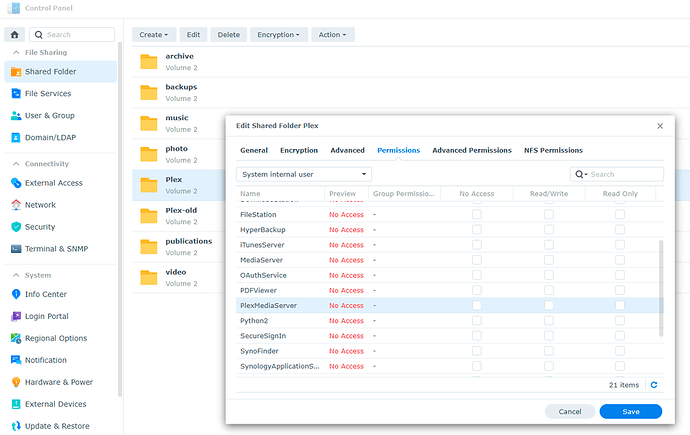Click the permissions dialog search field
The width and height of the screenshot is (690, 435).
617,174
